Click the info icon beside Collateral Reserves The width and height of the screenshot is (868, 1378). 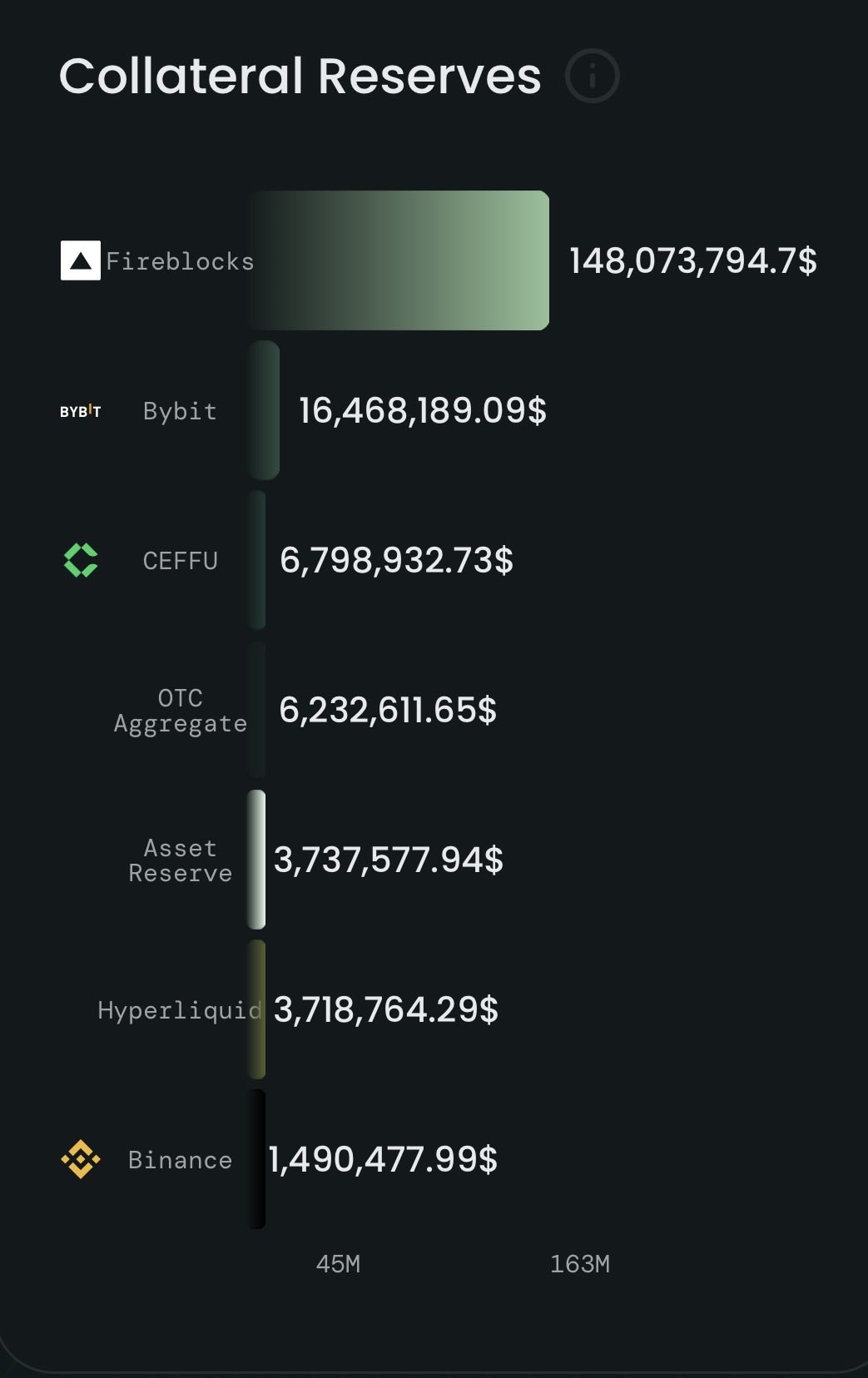click(592, 77)
